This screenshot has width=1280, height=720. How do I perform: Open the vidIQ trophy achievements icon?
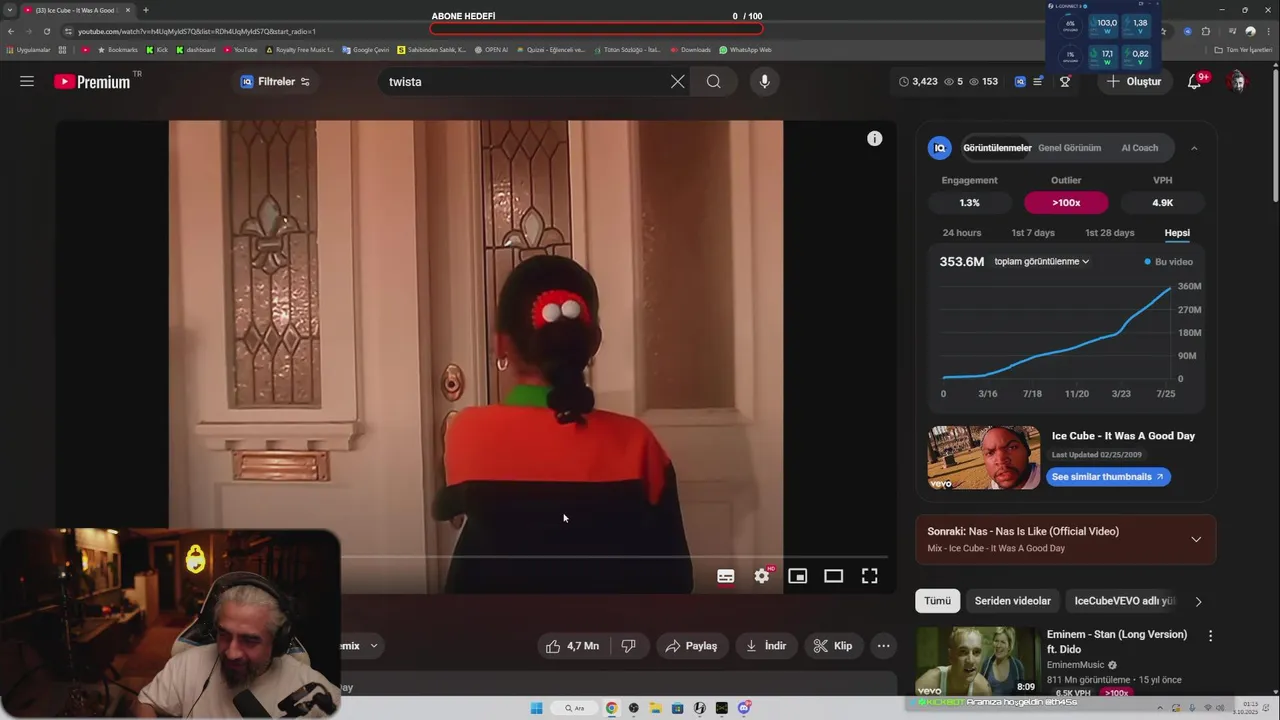pyautogui.click(x=1065, y=81)
